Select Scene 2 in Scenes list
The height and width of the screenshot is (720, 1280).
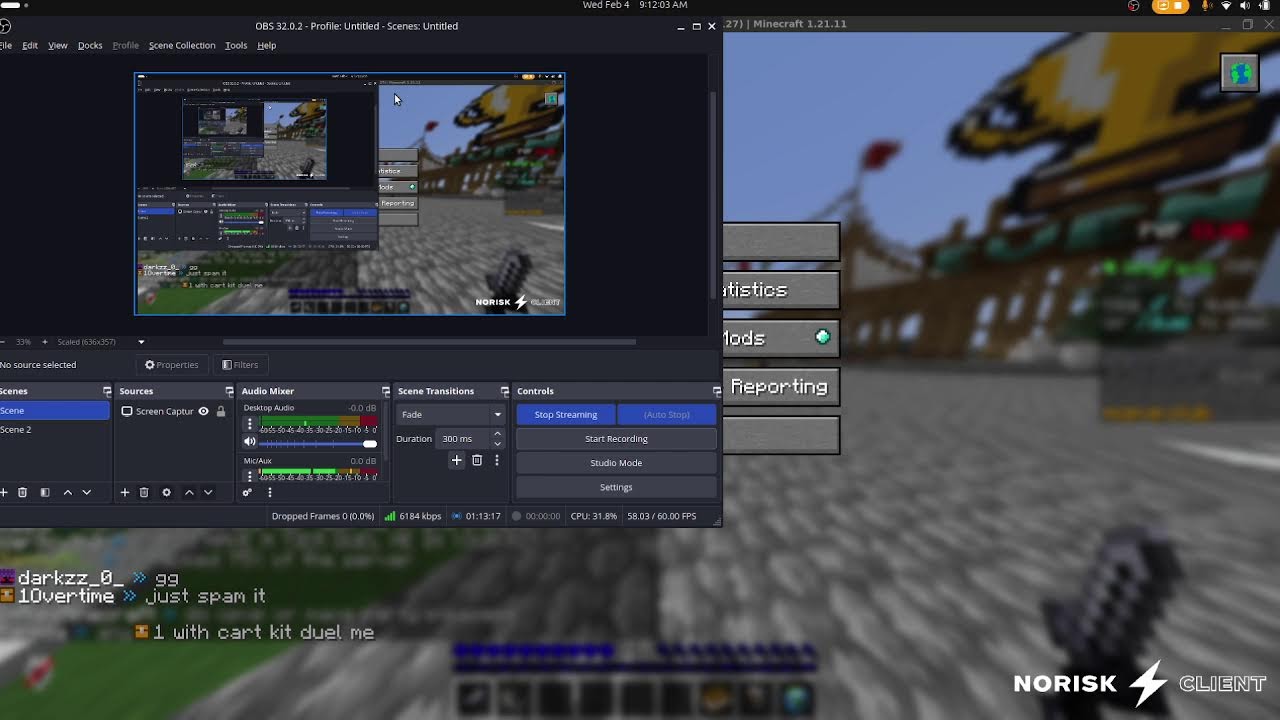(55, 430)
